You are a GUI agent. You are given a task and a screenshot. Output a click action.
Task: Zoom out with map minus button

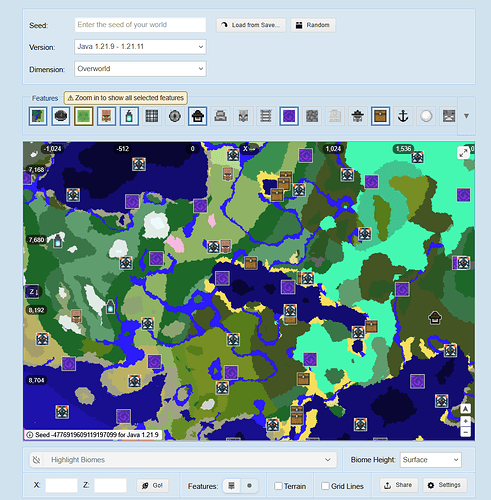coord(465,432)
